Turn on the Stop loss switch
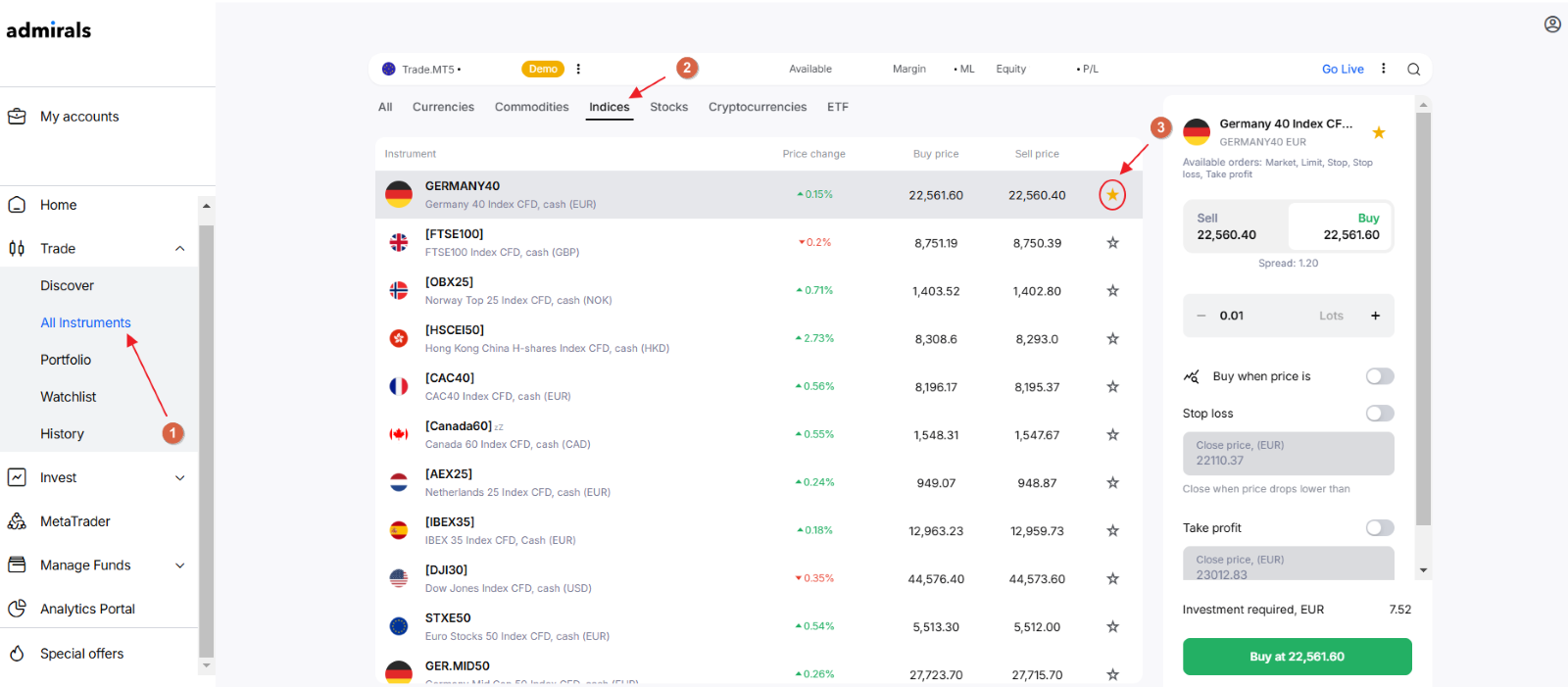 tap(1380, 414)
